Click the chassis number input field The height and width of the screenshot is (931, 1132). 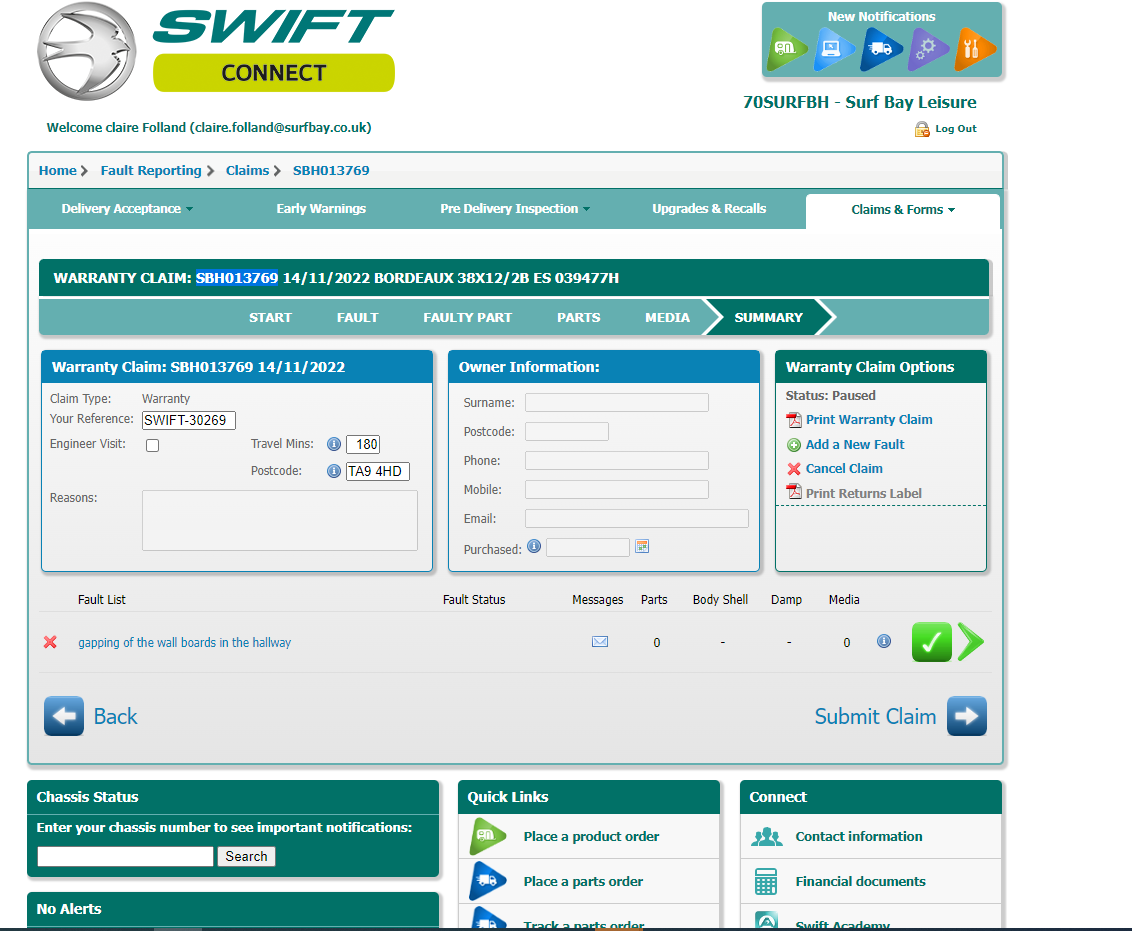tap(126, 857)
